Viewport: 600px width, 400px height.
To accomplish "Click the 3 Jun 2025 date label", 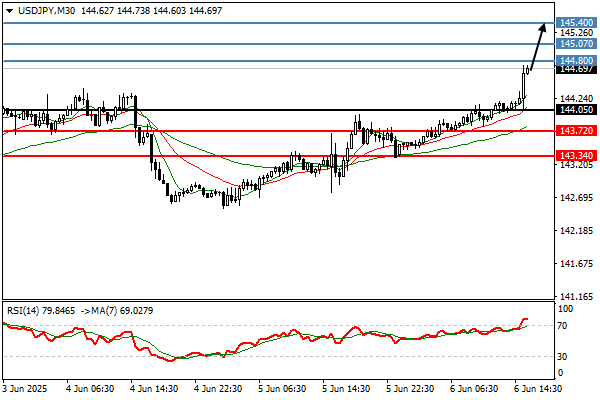I will pos(24,389).
